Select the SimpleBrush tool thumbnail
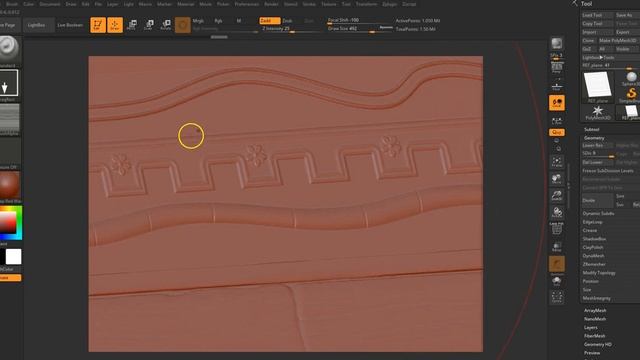 [x=631, y=95]
